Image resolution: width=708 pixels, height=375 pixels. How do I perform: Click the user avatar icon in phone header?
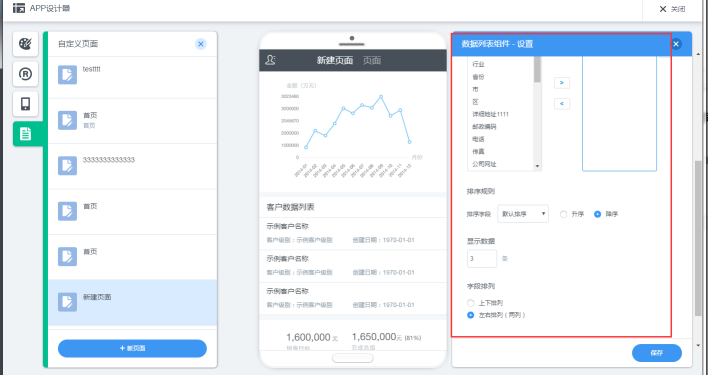click(x=270, y=60)
